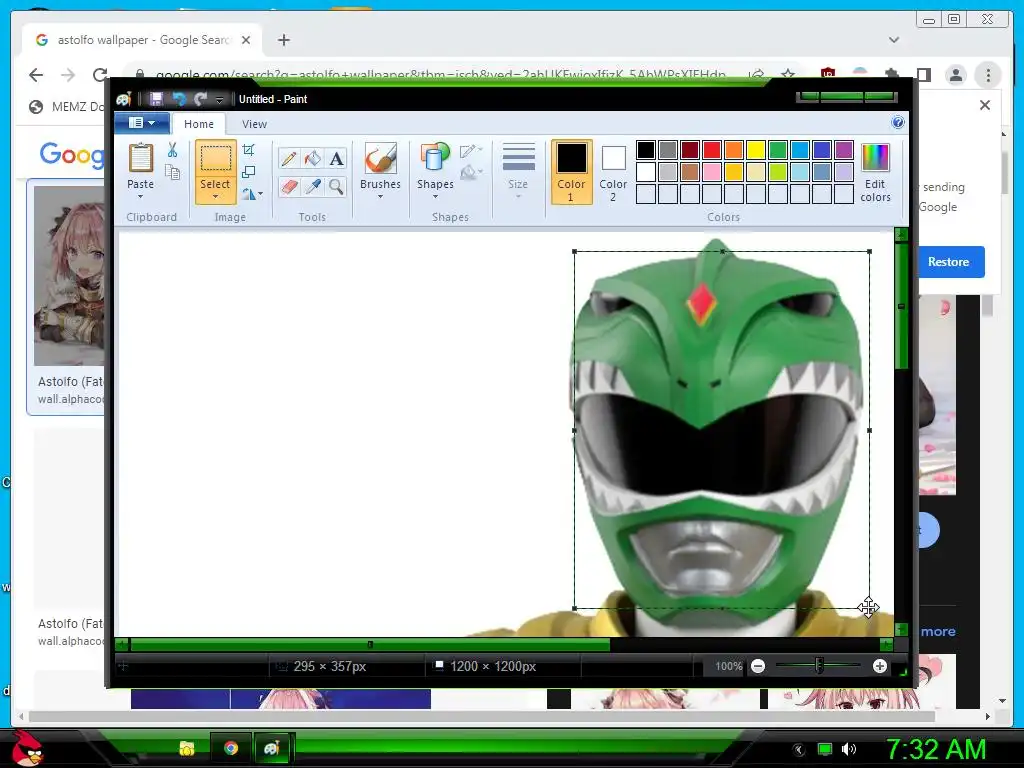The height and width of the screenshot is (768, 1024).
Task: Click the Crop icon in Image group
Action: [x=248, y=150]
